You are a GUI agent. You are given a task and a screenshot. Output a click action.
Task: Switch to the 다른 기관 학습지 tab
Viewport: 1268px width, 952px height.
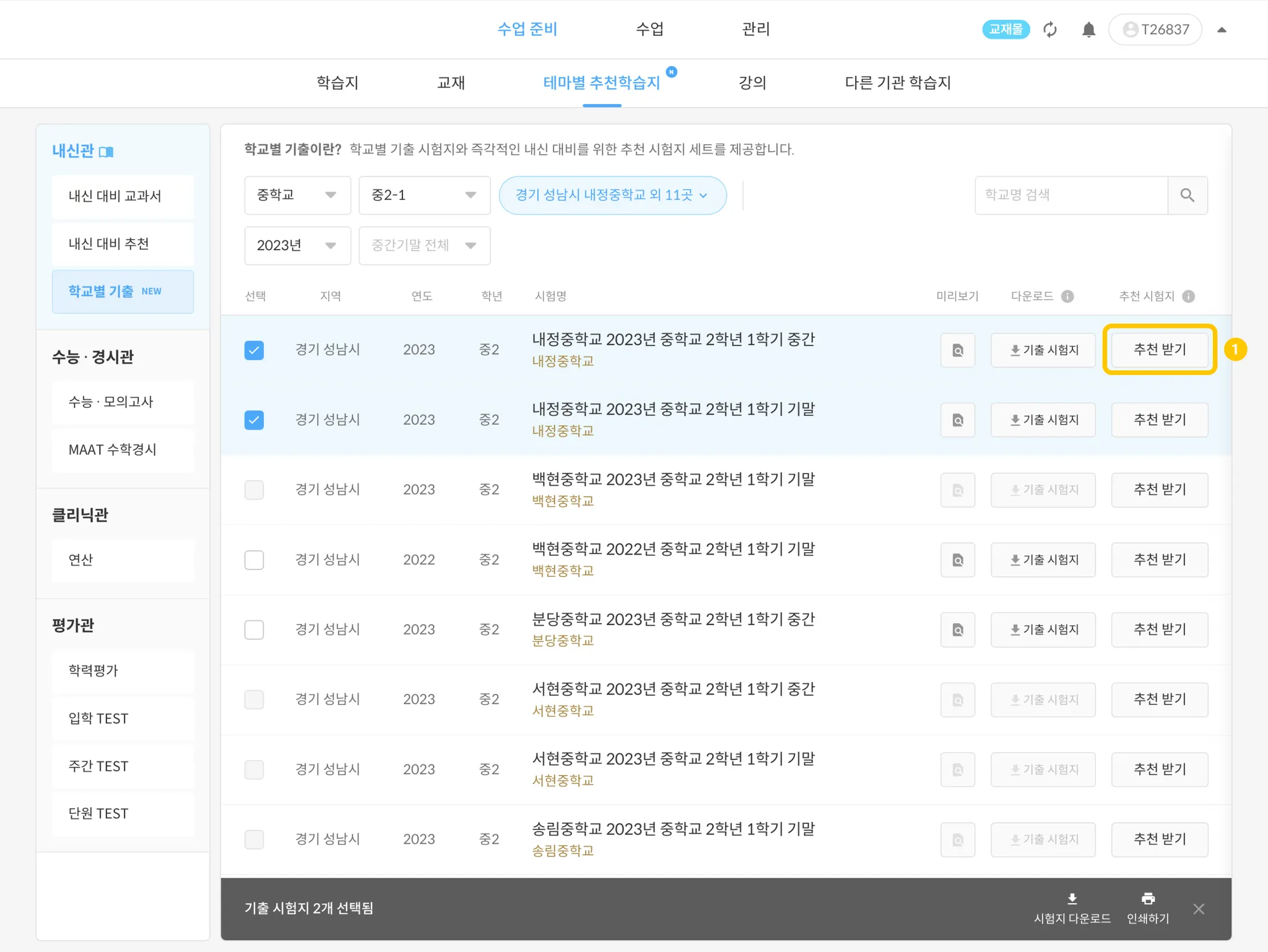click(x=897, y=83)
